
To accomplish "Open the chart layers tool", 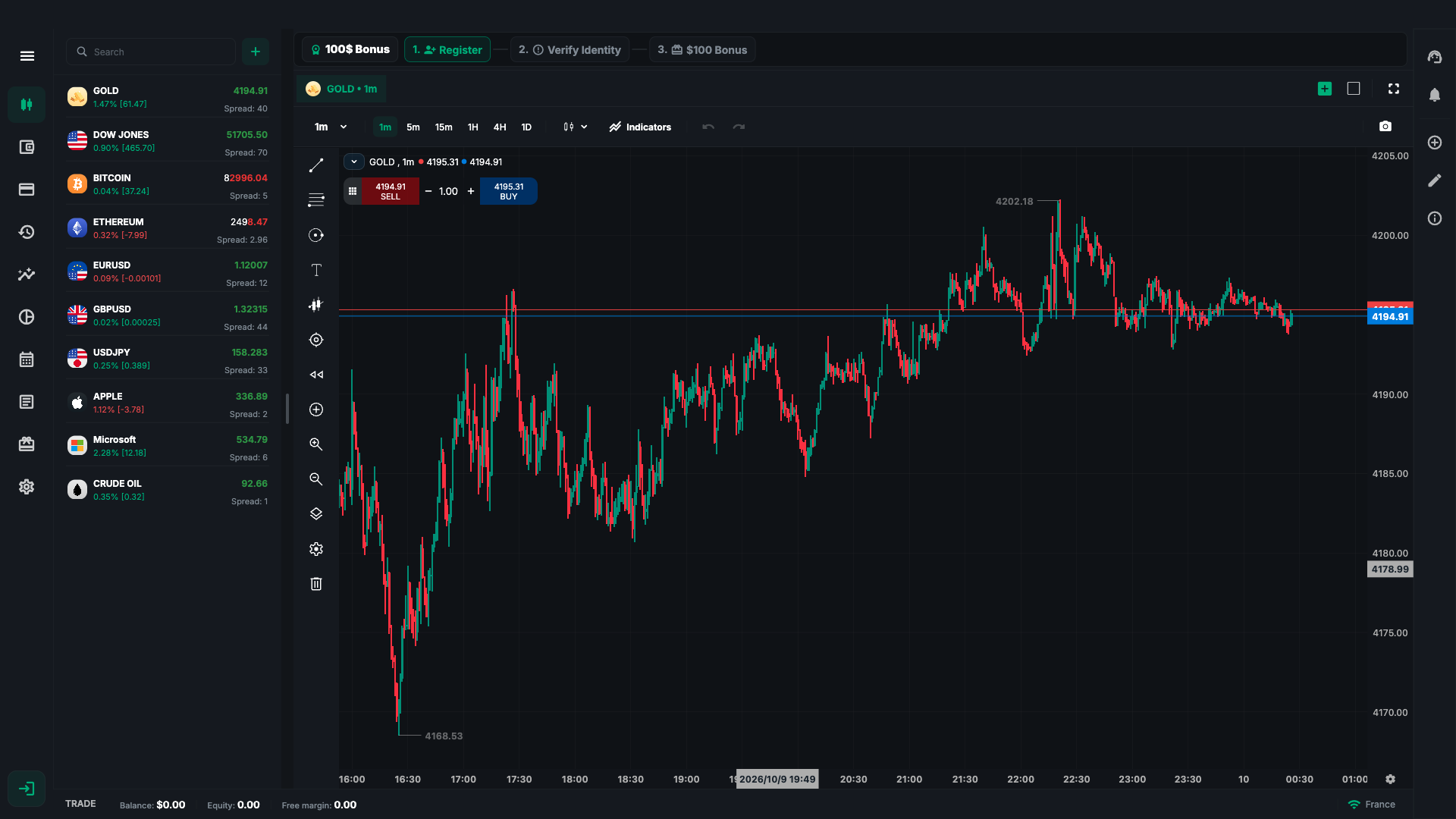I will 316,514.
